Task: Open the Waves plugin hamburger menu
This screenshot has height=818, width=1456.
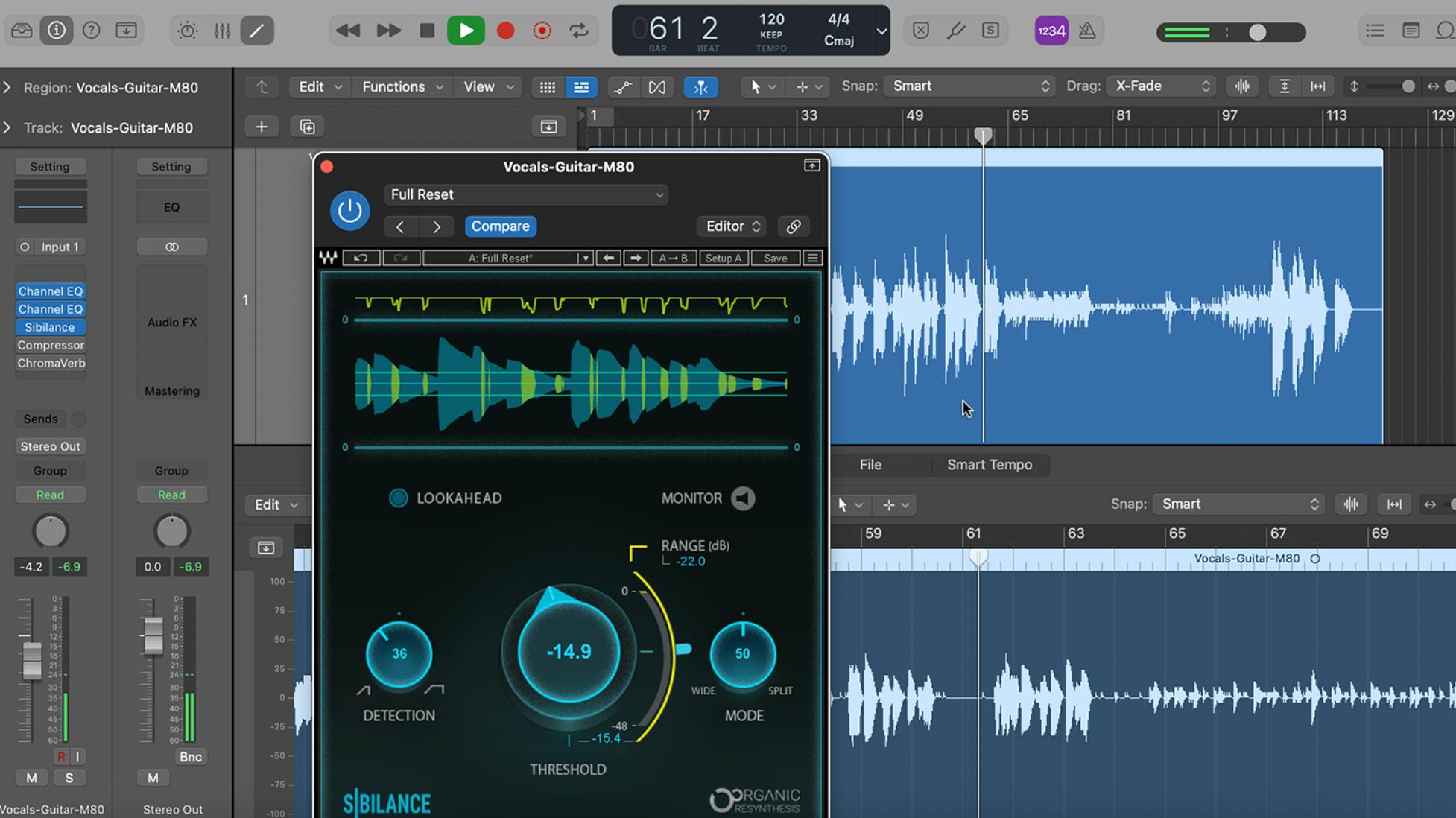Action: (813, 258)
